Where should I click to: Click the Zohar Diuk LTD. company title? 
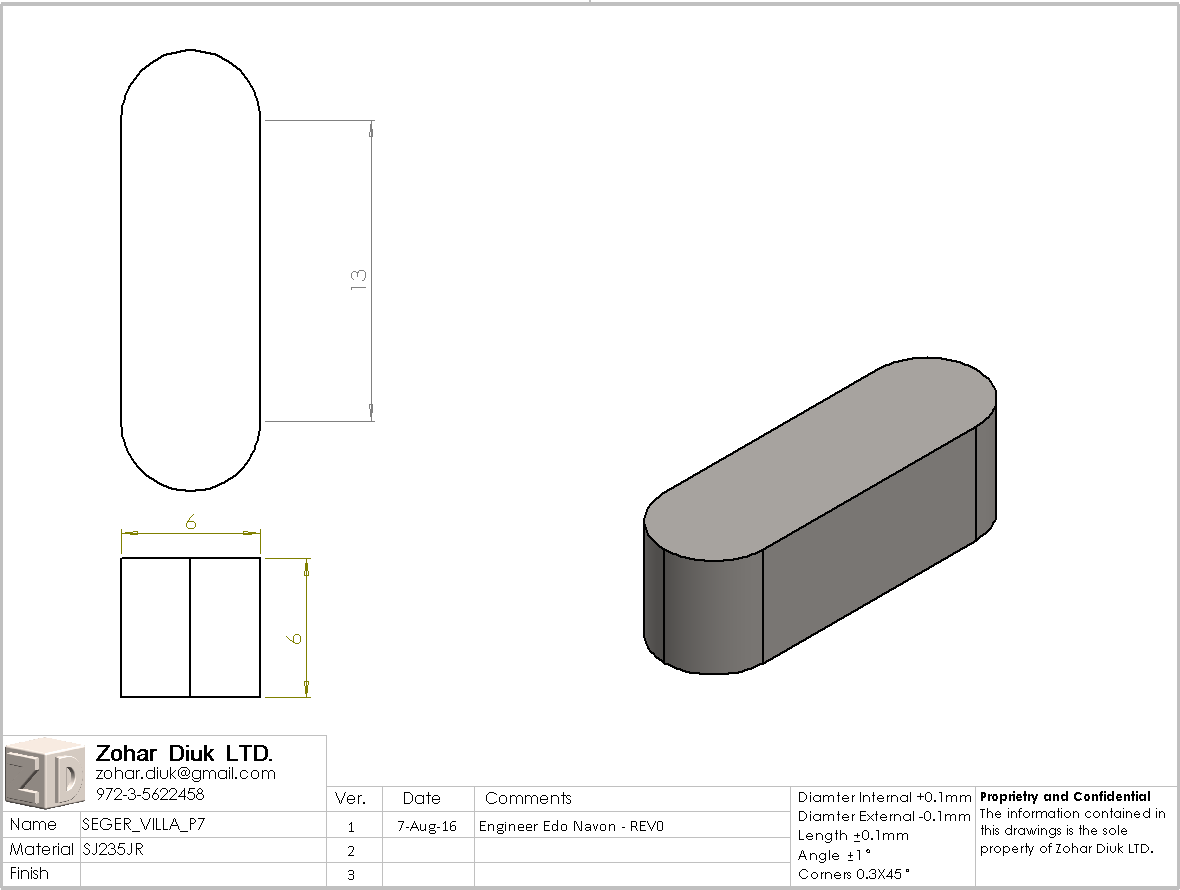click(184, 753)
